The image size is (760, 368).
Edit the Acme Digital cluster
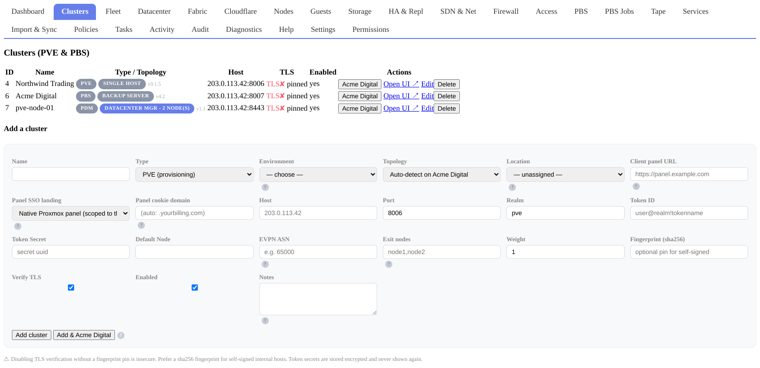427,96
